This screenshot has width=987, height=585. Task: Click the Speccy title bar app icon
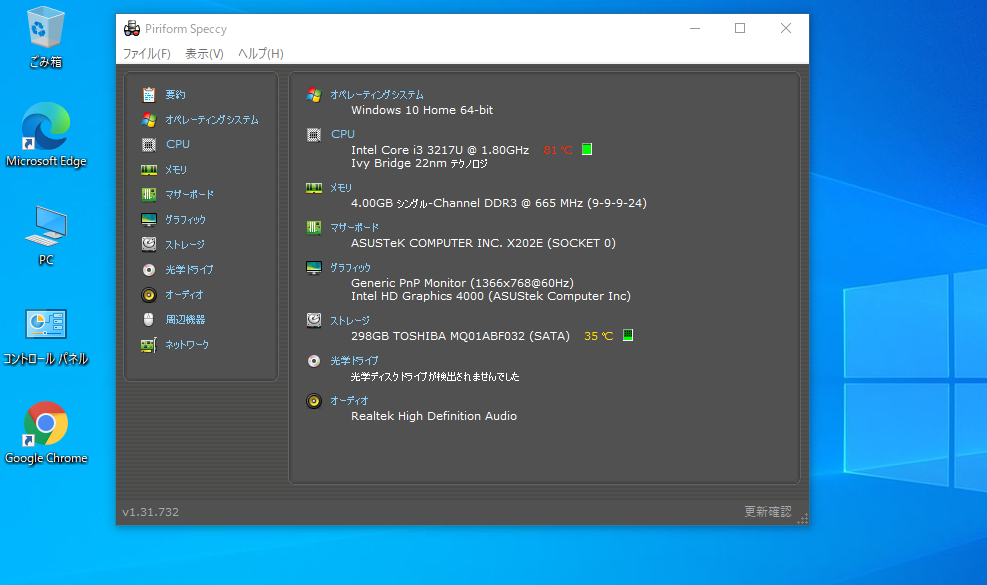click(132, 28)
